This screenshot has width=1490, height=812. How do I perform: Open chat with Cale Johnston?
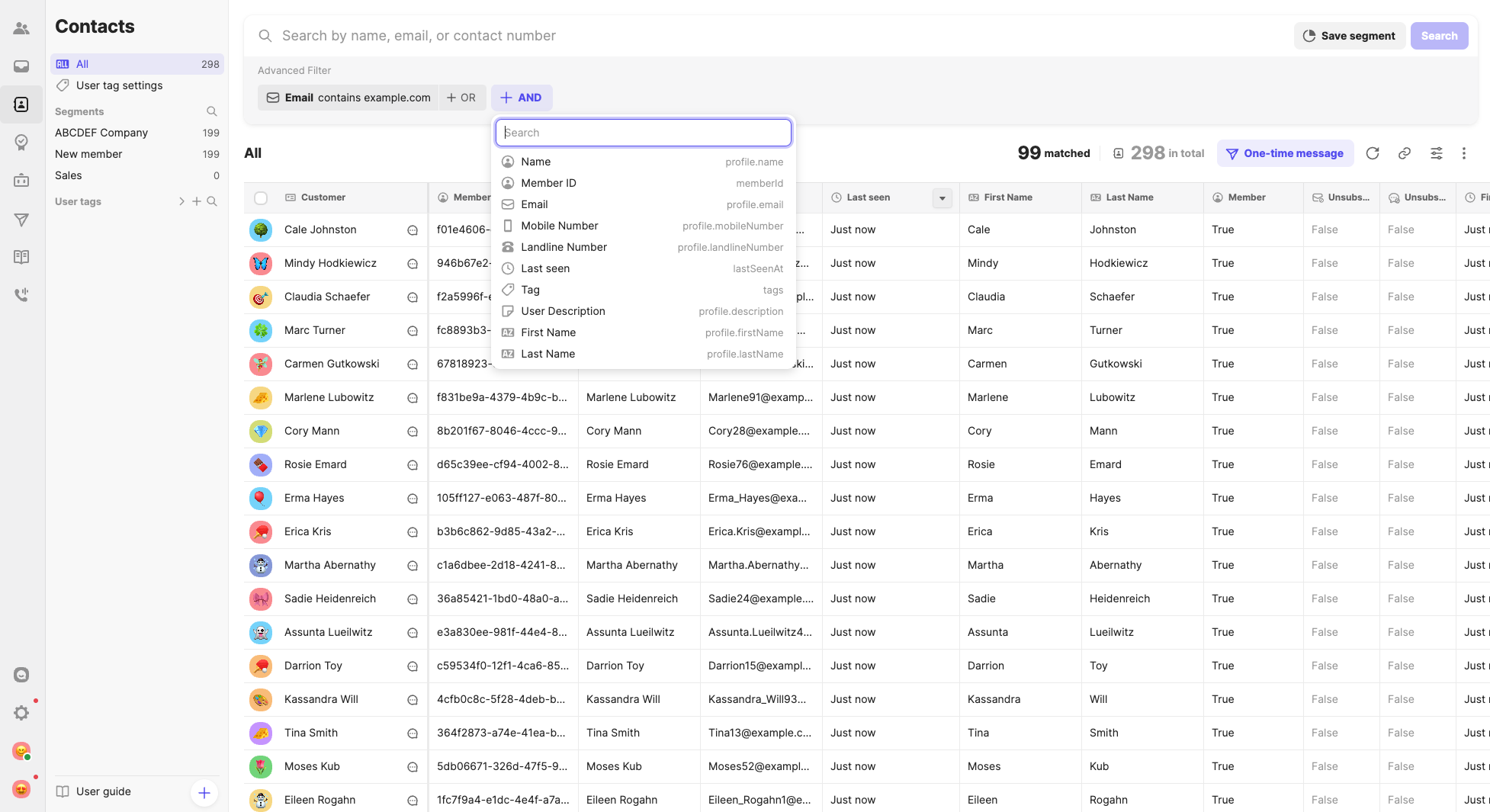pyautogui.click(x=413, y=230)
